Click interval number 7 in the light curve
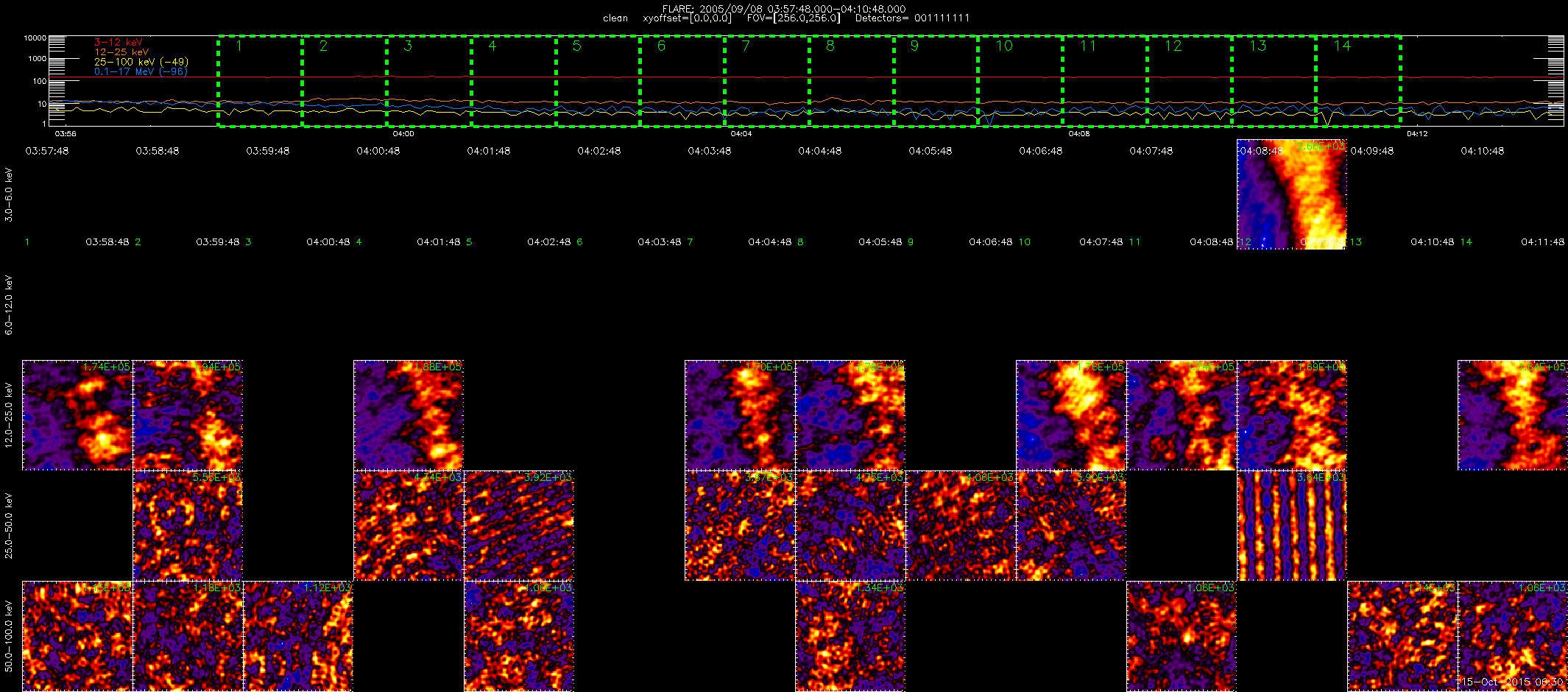 point(746,46)
